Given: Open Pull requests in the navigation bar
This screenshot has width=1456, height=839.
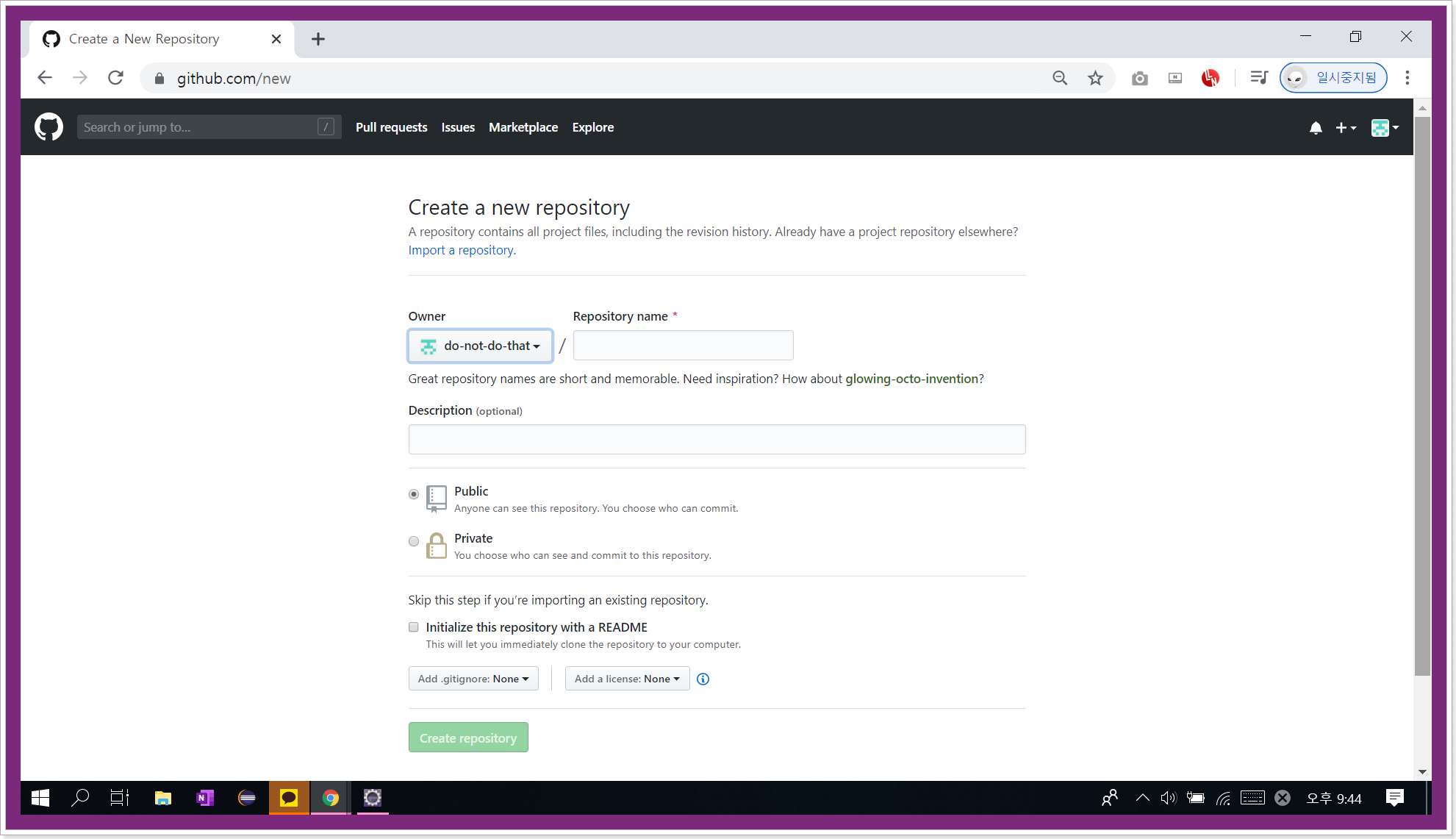Looking at the screenshot, I should tap(391, 127).
